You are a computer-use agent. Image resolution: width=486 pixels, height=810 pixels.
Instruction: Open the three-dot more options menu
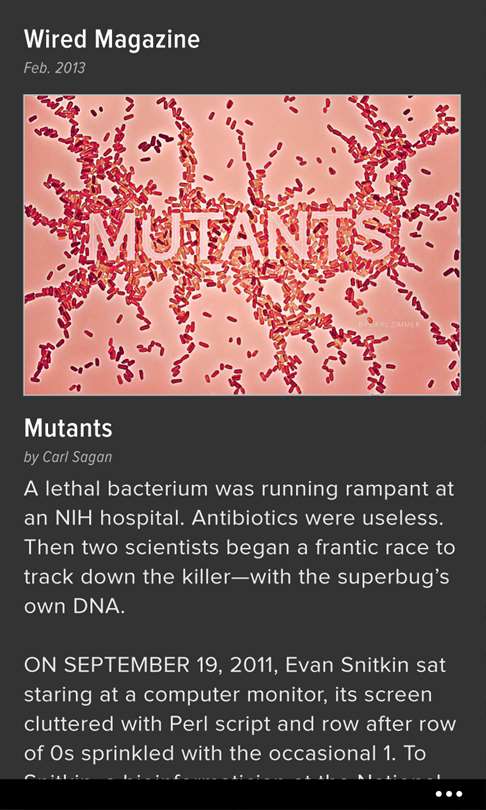click(x=448, y=794)
